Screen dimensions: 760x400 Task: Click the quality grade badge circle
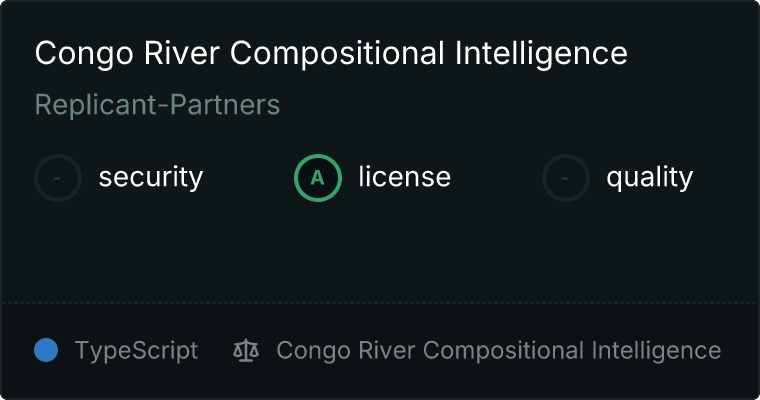tap(566, 178)
